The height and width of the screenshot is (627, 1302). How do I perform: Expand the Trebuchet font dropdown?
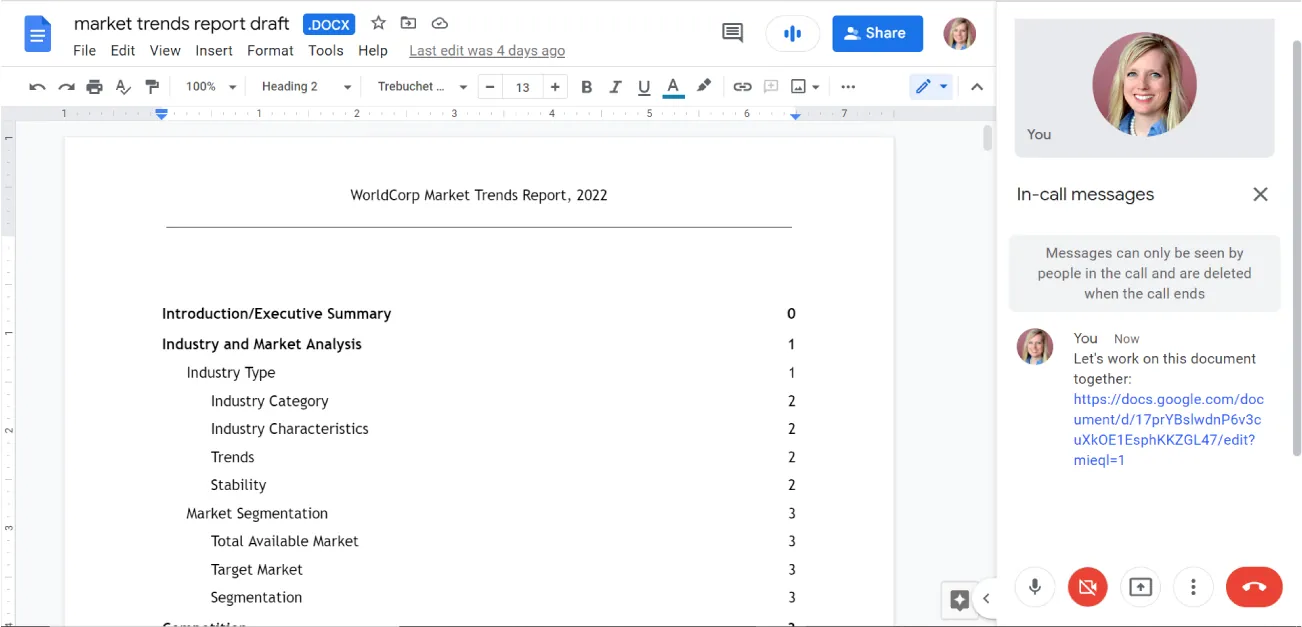coord(421,87)
